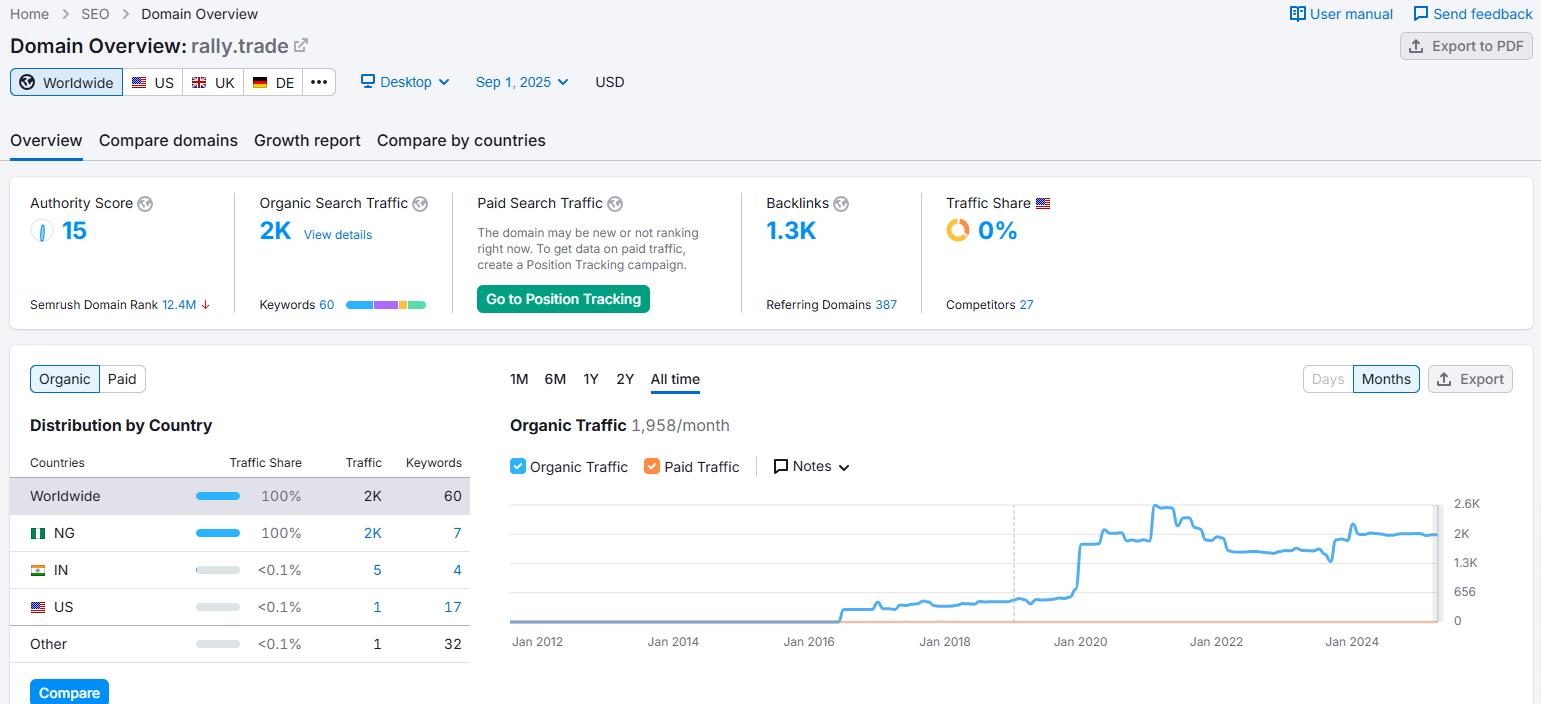The width and height of the screenshot is (1541, 704).
Task: Select the US country filter
Action: (153, 82)
